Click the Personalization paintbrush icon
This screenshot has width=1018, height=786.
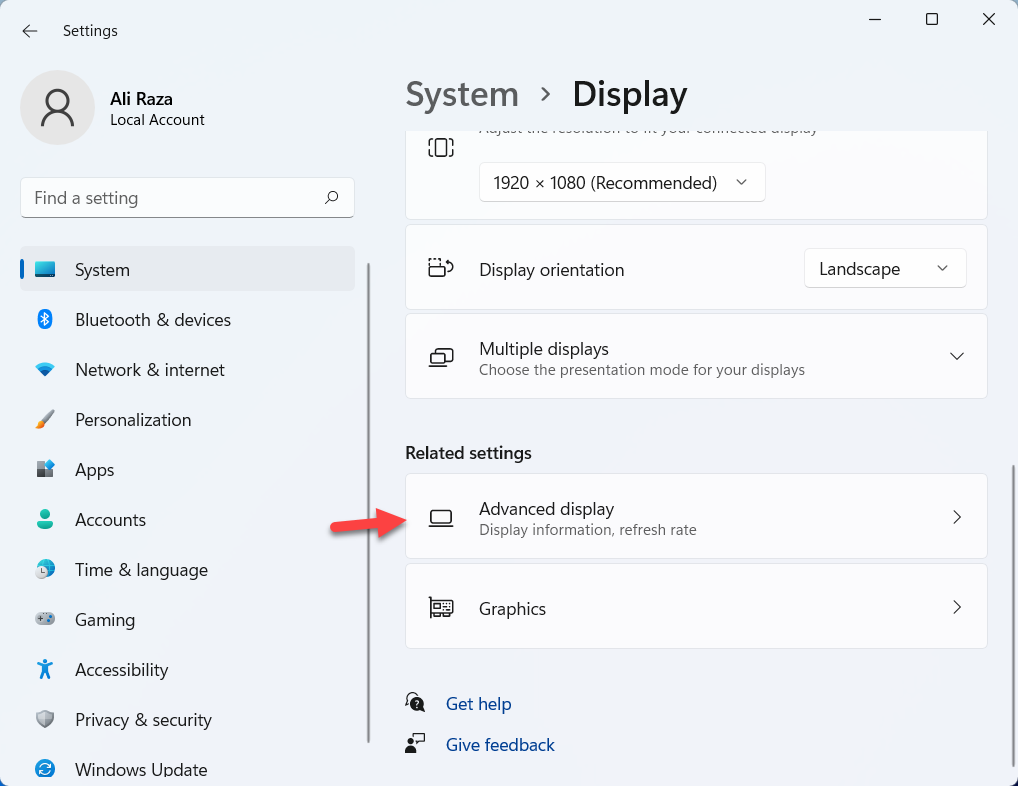coord(45,419)
